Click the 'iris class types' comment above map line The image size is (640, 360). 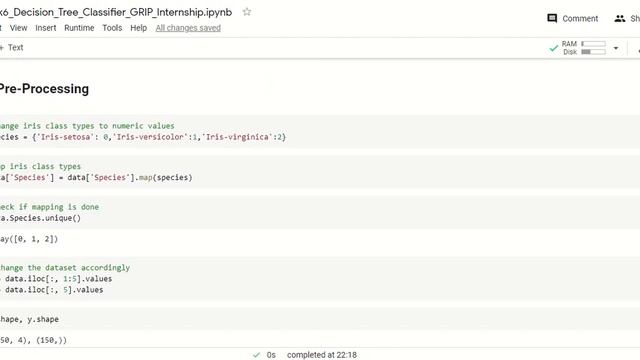tap(45, 166)
